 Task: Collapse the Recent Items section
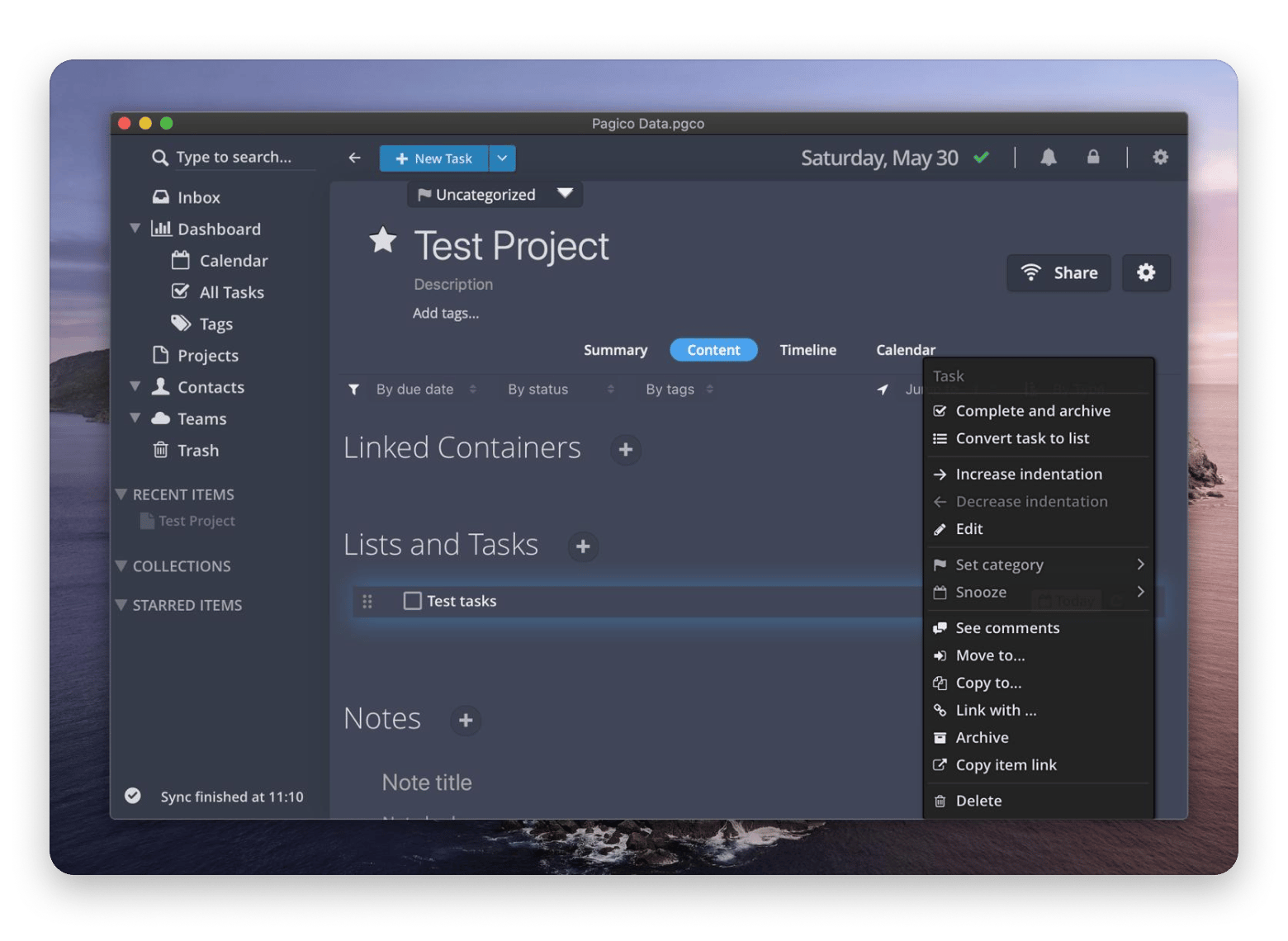(121, 494)
